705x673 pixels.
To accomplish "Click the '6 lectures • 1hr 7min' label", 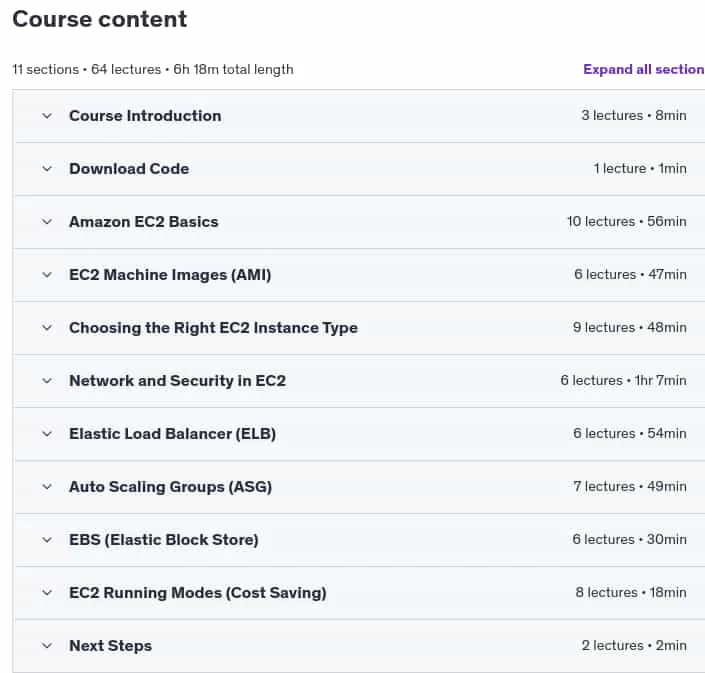I will [x=624, y=380].
